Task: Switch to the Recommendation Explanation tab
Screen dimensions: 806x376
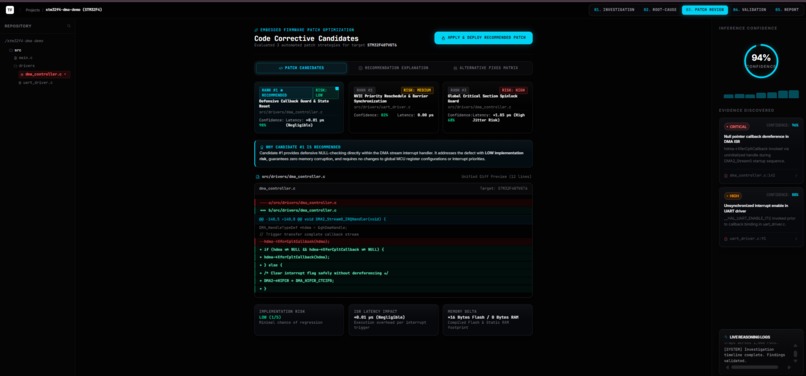Action: [393, 68]
